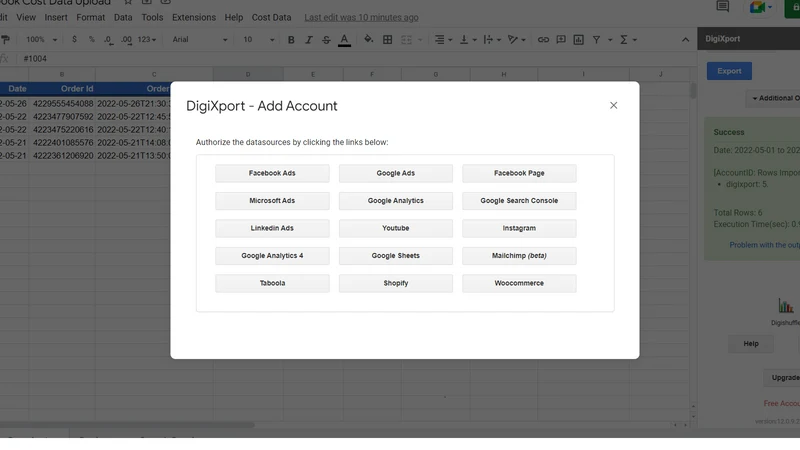800x450 pixels.
Task: Apply strikethrough formatting
Action: 326,39
